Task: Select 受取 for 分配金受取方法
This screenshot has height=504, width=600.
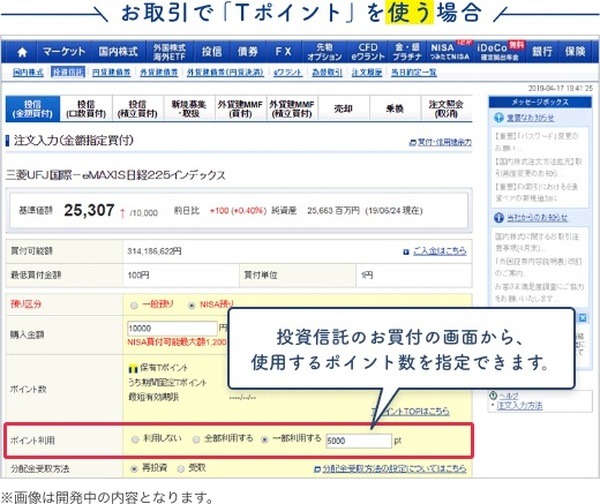Action: 181,468
